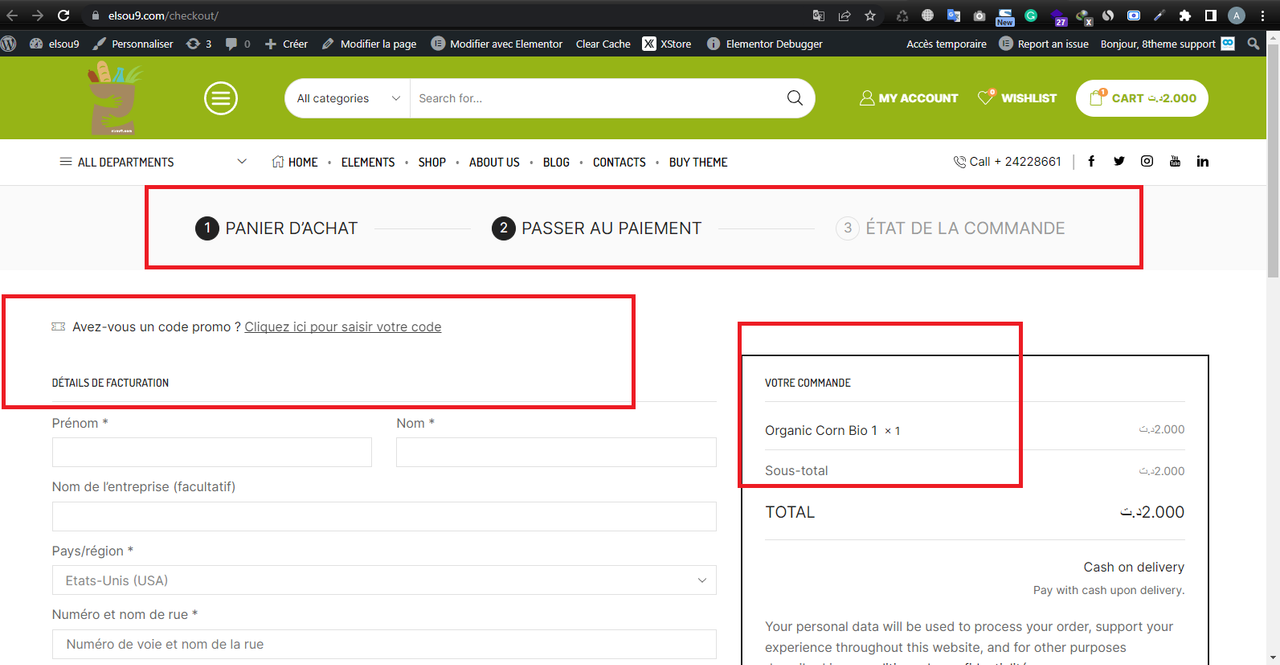Open the Pays/région country select box
The width and height of the screenshot is (1280, 665).
[384, 580]
